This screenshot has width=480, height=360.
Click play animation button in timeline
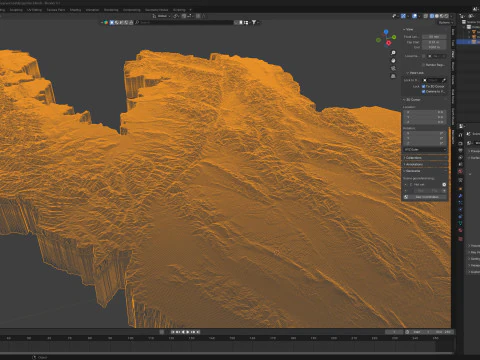pyautogui.click(x=188, y=332)
